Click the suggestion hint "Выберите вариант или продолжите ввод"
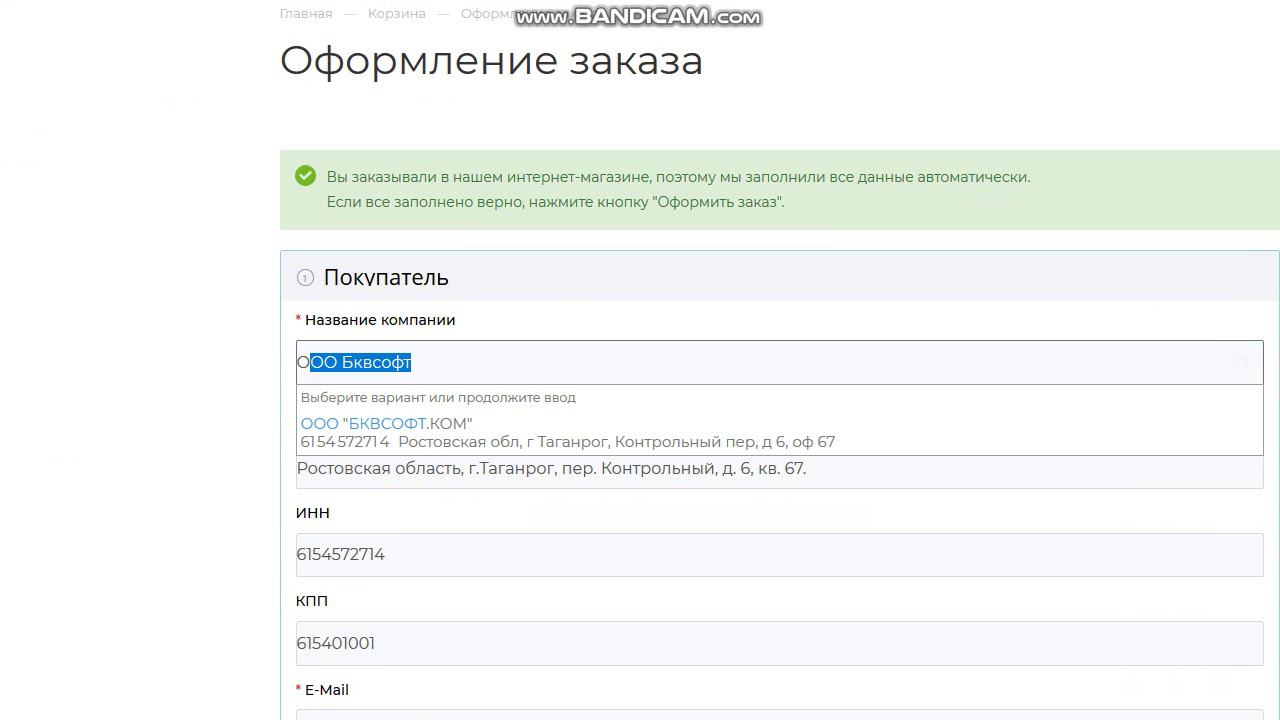The width and height of the screenshot is (1280, 720). click(x=438, y=398)
